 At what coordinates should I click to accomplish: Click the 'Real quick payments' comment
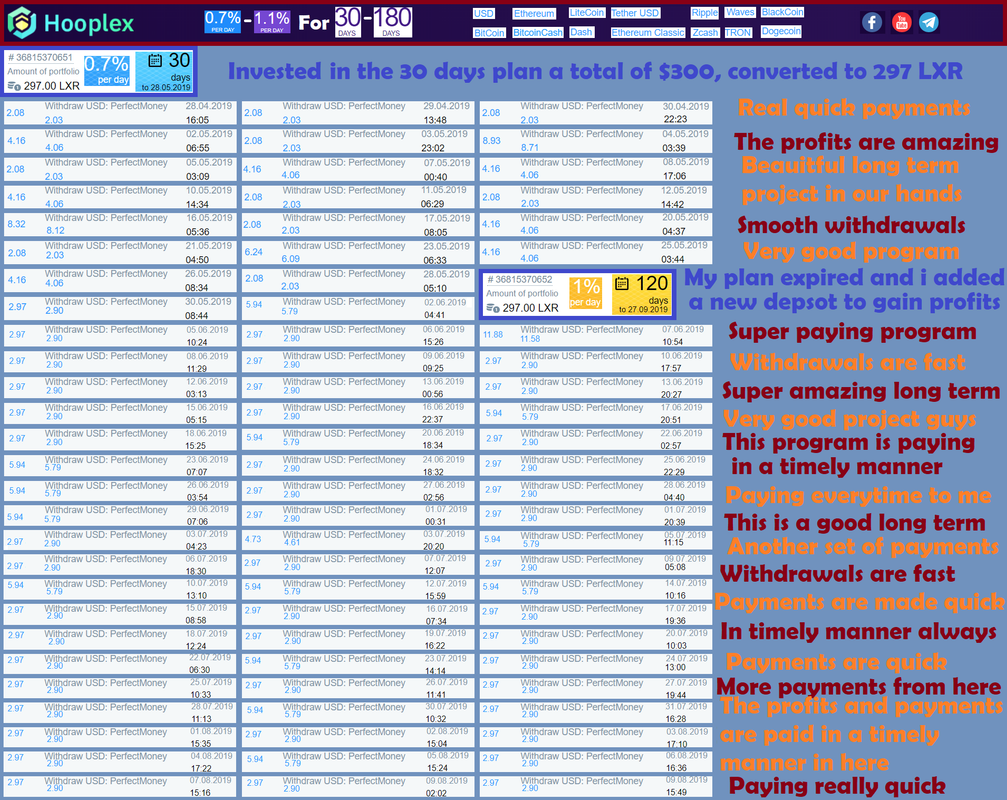[854, 107]
